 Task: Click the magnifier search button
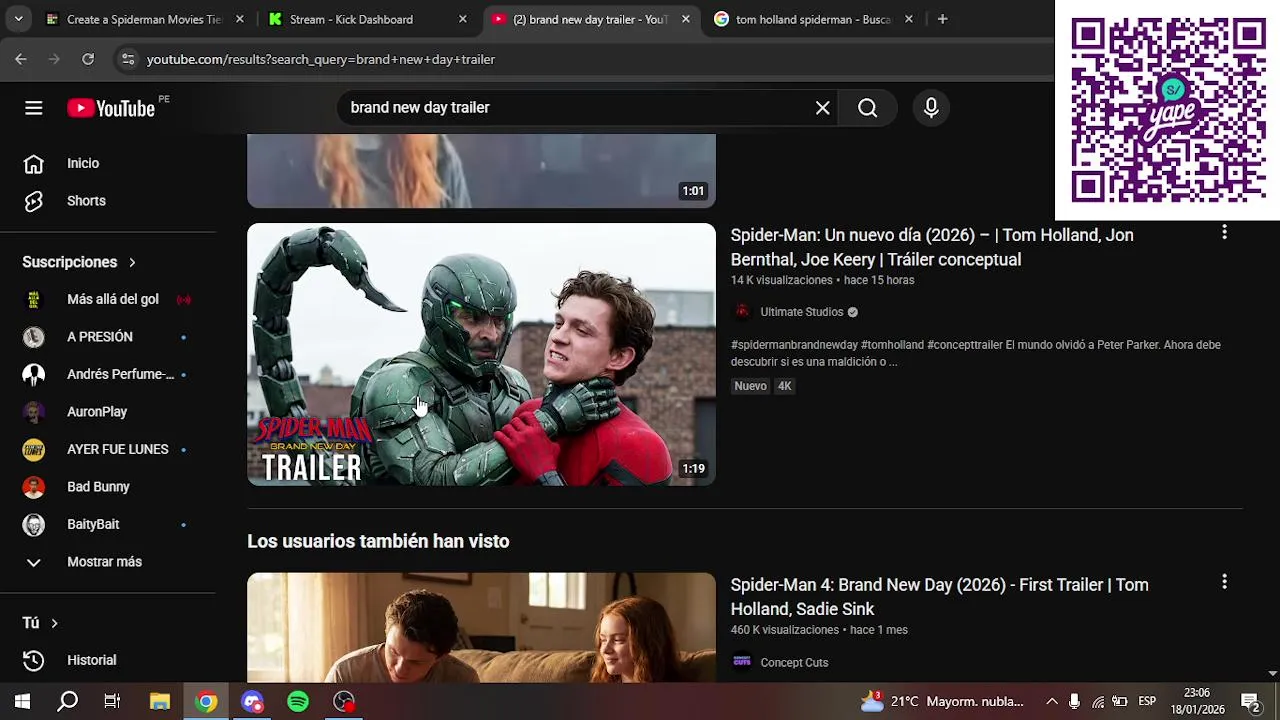tap(867, 108)
